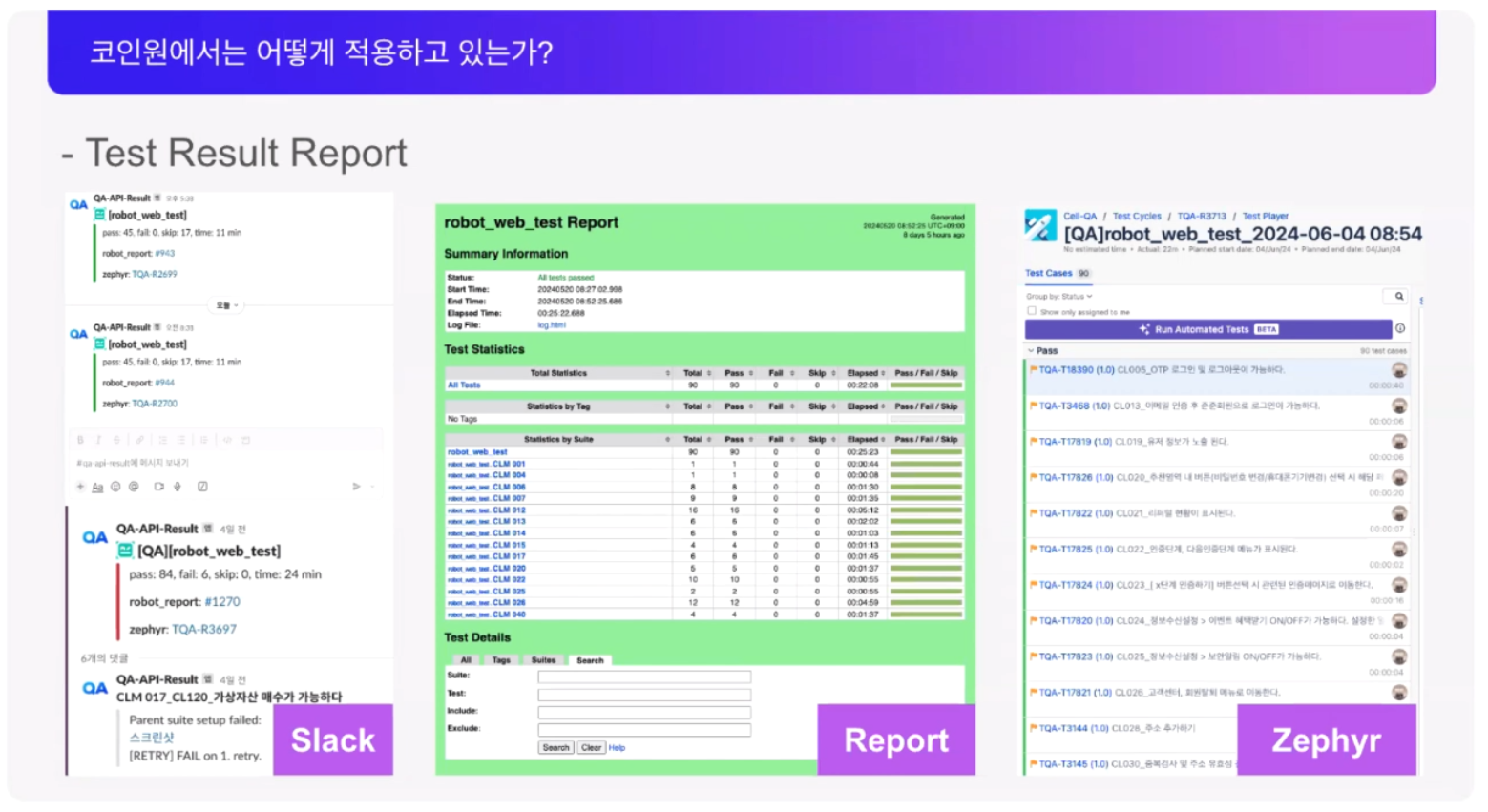This screenshot has height=812, width=1488.
Task: Open the All Tests link in Total Statistics
Action: click(x=464, y=385)
